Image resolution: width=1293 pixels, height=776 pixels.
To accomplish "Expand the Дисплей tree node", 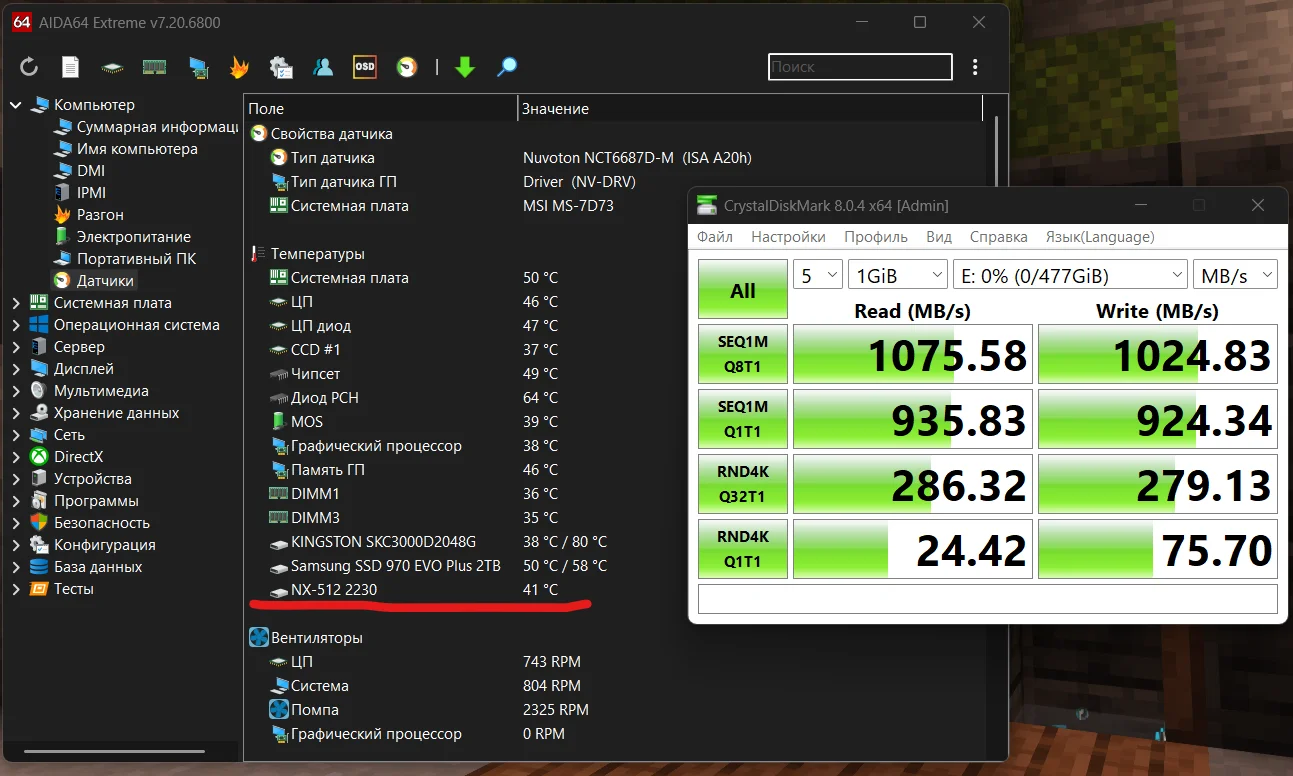I will click(x=15, y=369).
